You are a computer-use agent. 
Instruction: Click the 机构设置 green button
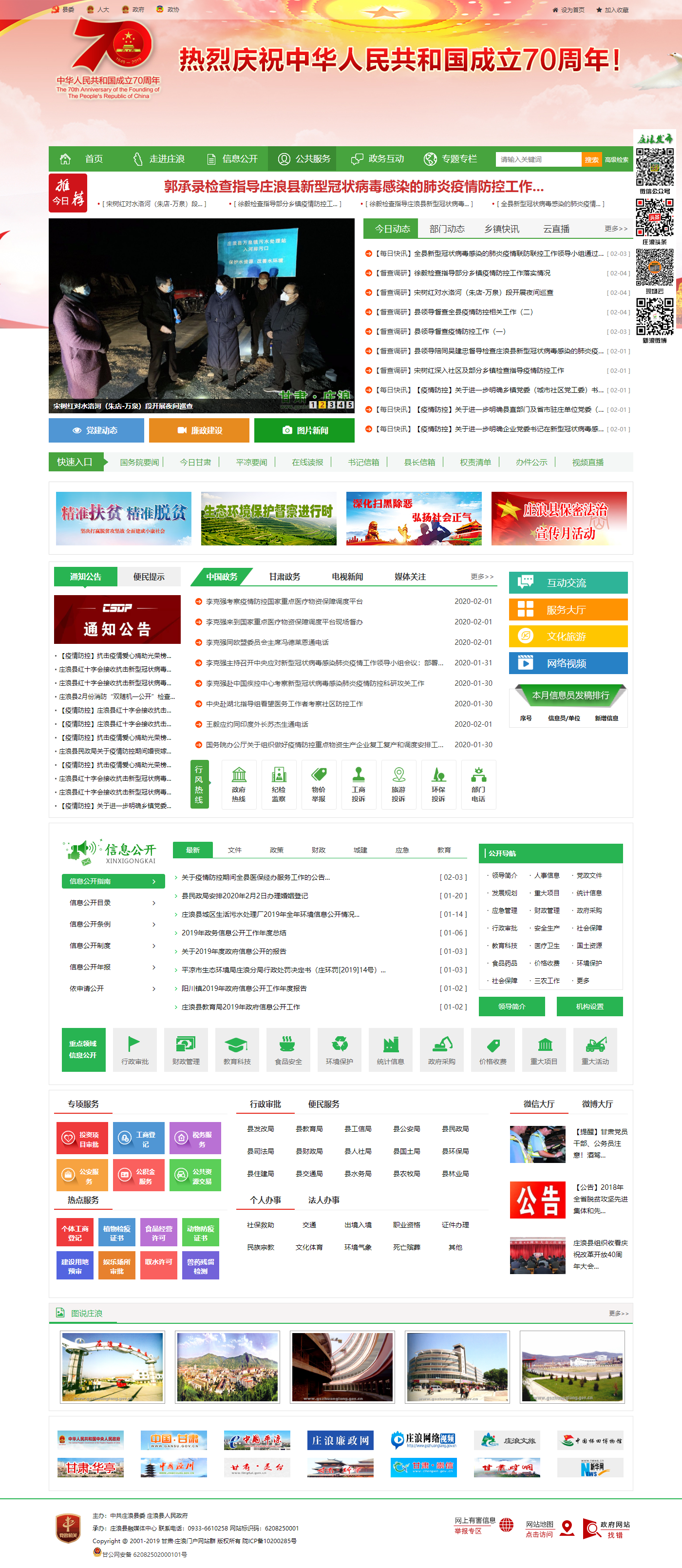click(x=589, y=1006)
